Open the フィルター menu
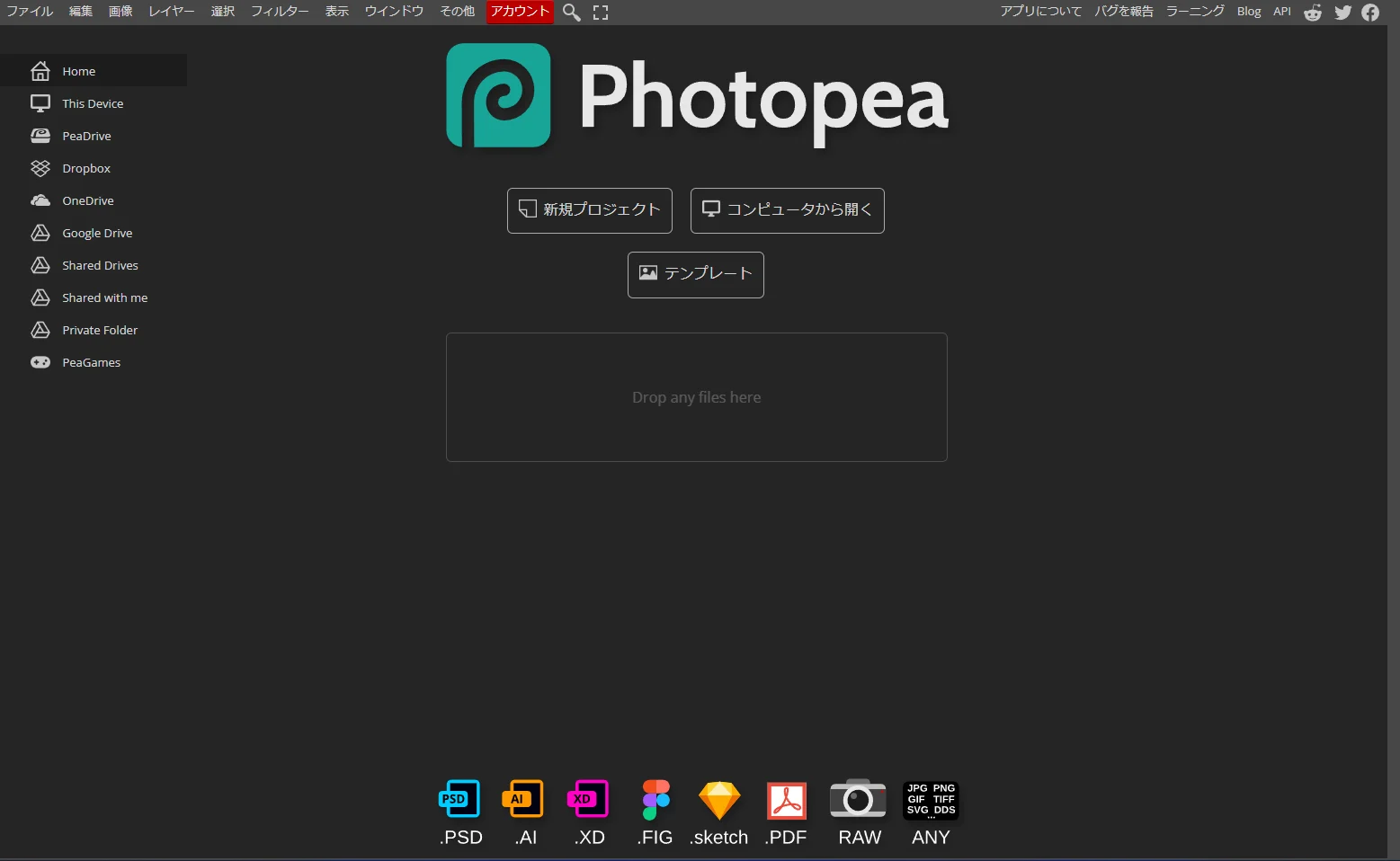1400x861 pixels. pos(280,12)
